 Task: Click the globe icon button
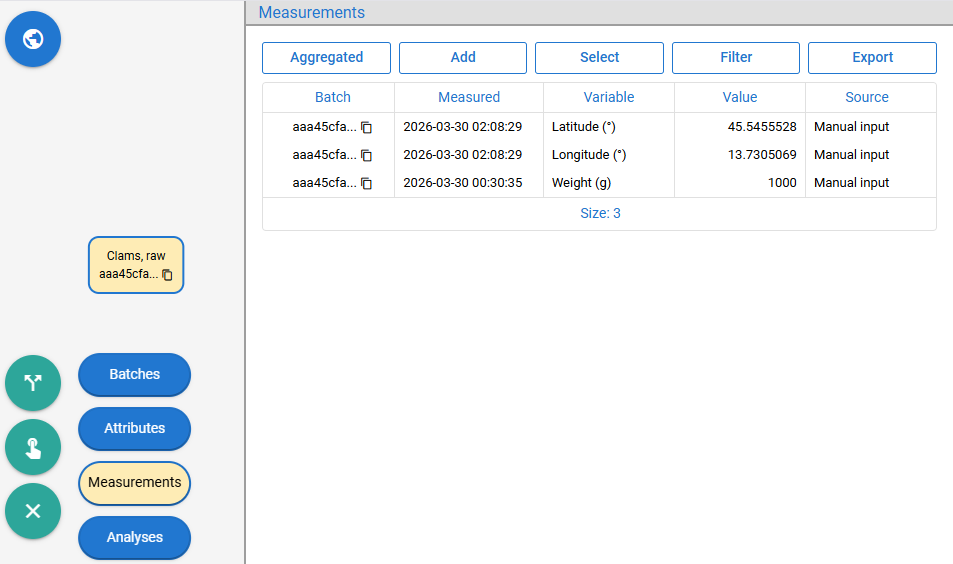click(x=33, y=39)
